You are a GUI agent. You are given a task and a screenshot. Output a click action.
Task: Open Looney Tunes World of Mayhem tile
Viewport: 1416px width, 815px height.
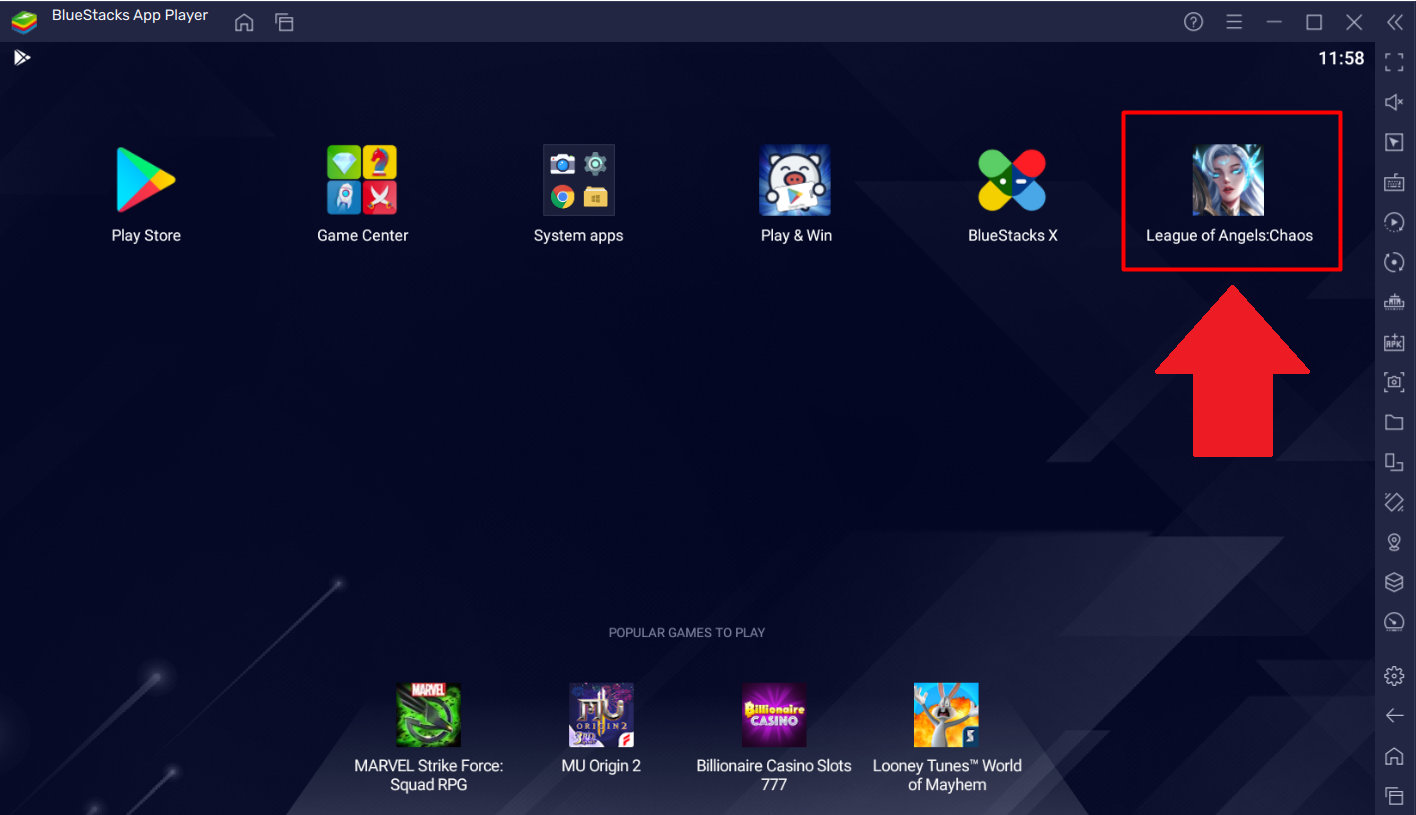click(946, 715)
